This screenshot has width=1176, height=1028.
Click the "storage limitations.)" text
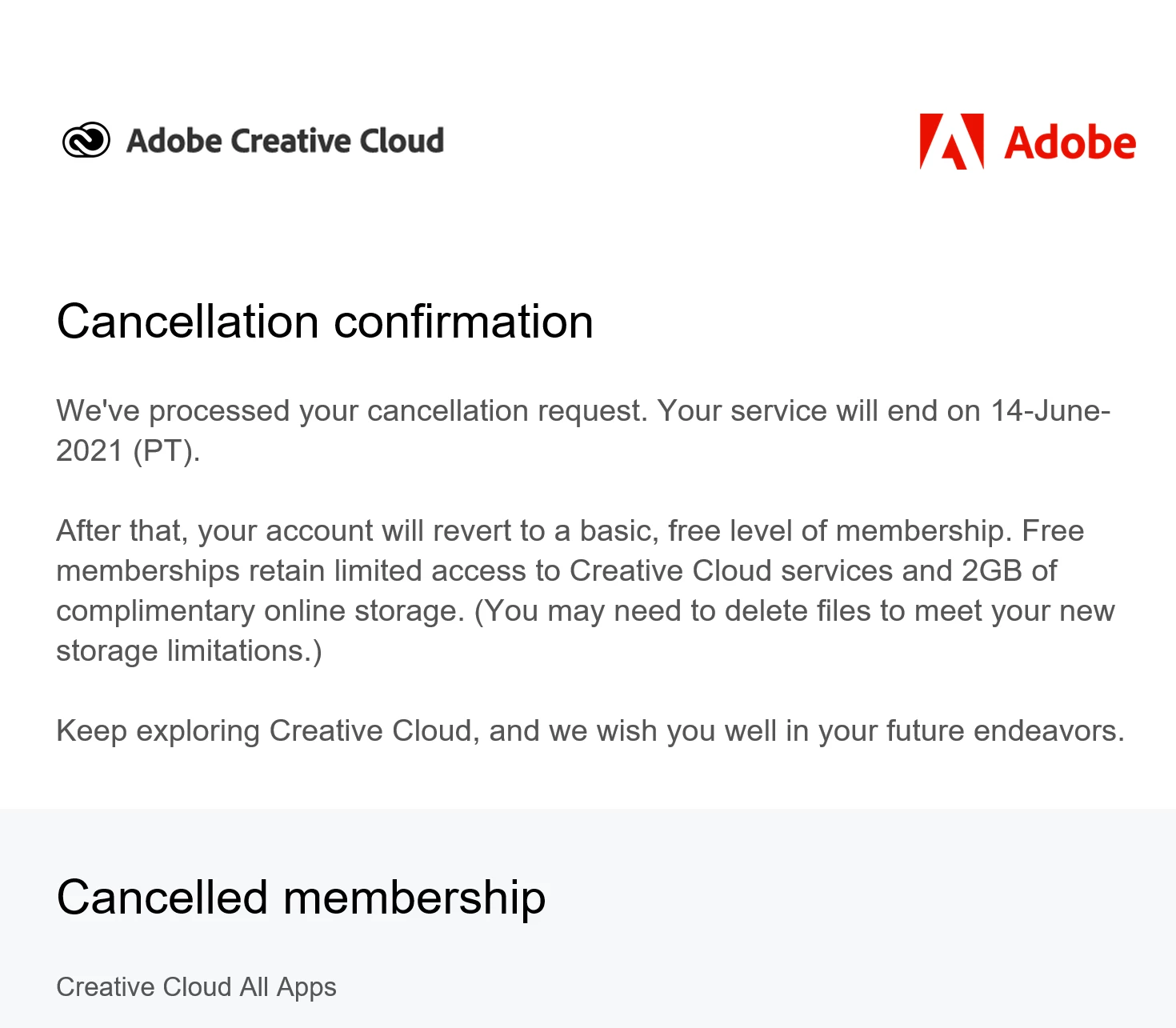click(189, 651)
